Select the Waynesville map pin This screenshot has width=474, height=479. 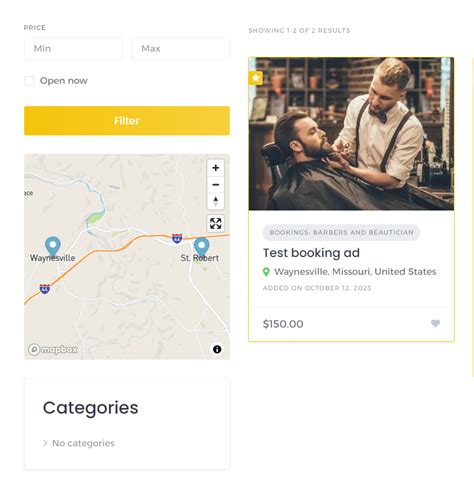click(53, 247)
